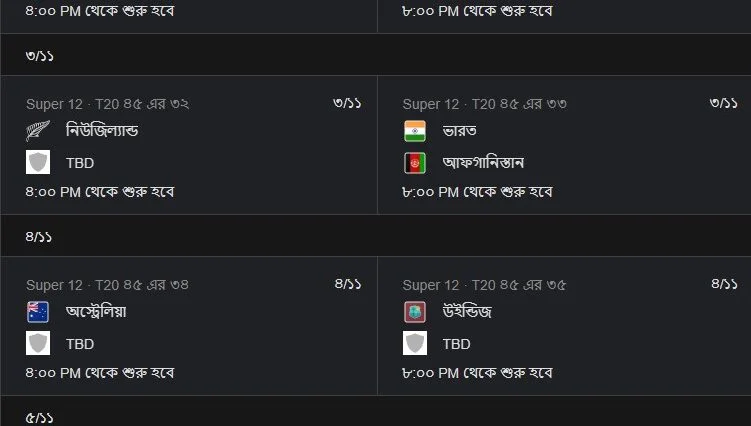Open Super 12 match 32 header
This screenshot has height=426, width=751.
coord(108,104)
